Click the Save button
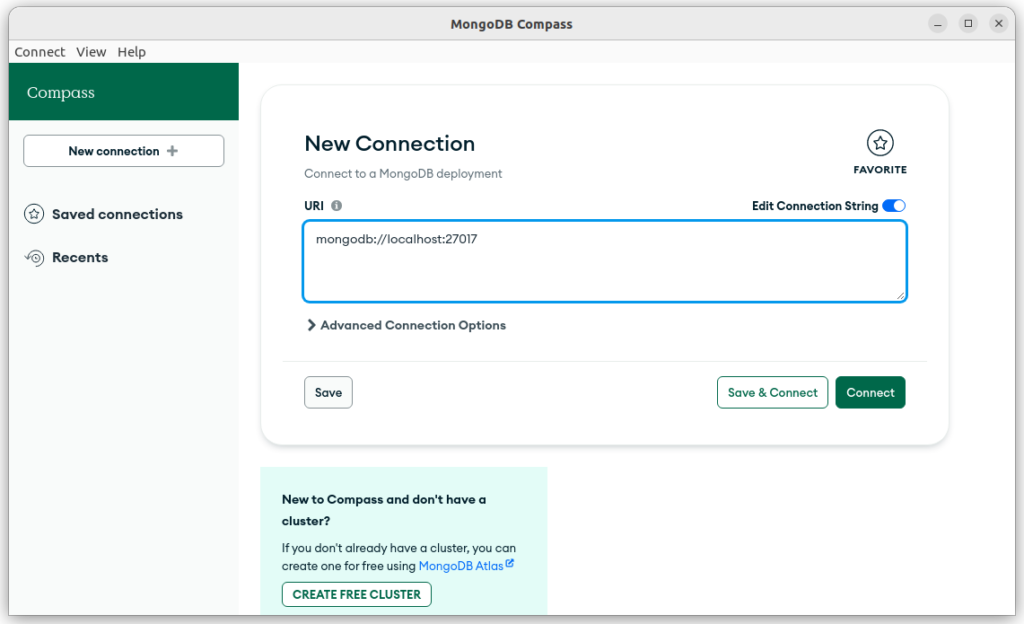 328,392
